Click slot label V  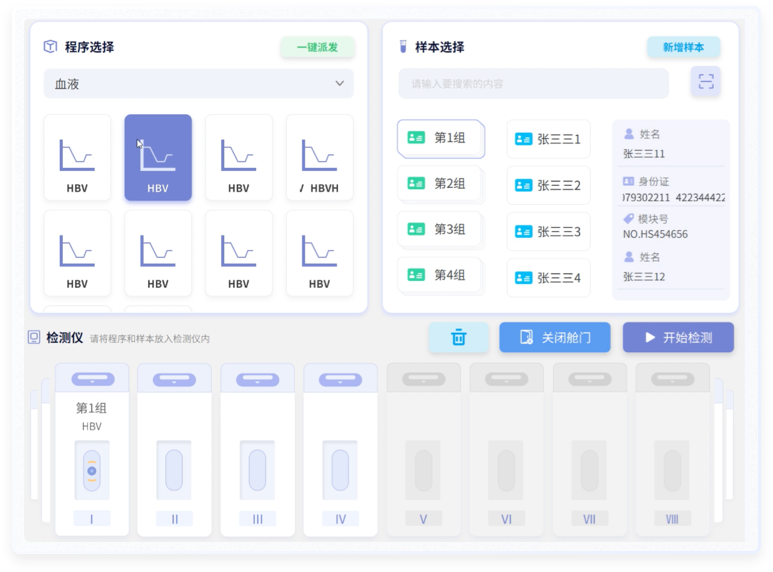click(x=423, y=519)
